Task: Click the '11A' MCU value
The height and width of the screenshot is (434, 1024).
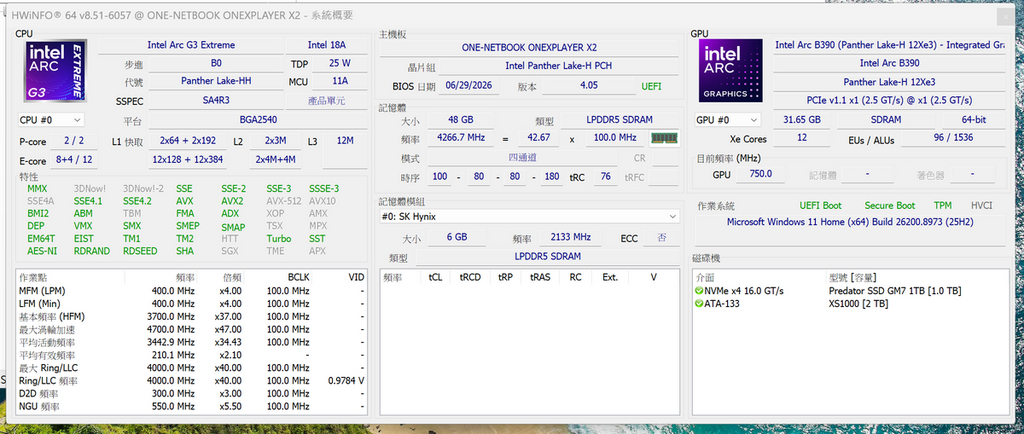Action: 340,82
